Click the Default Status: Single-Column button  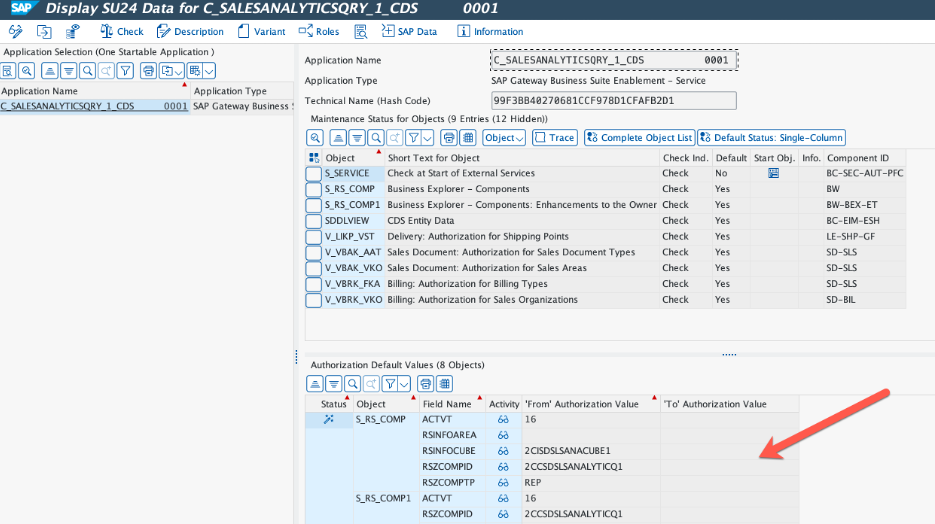click(x=771, y=138)
